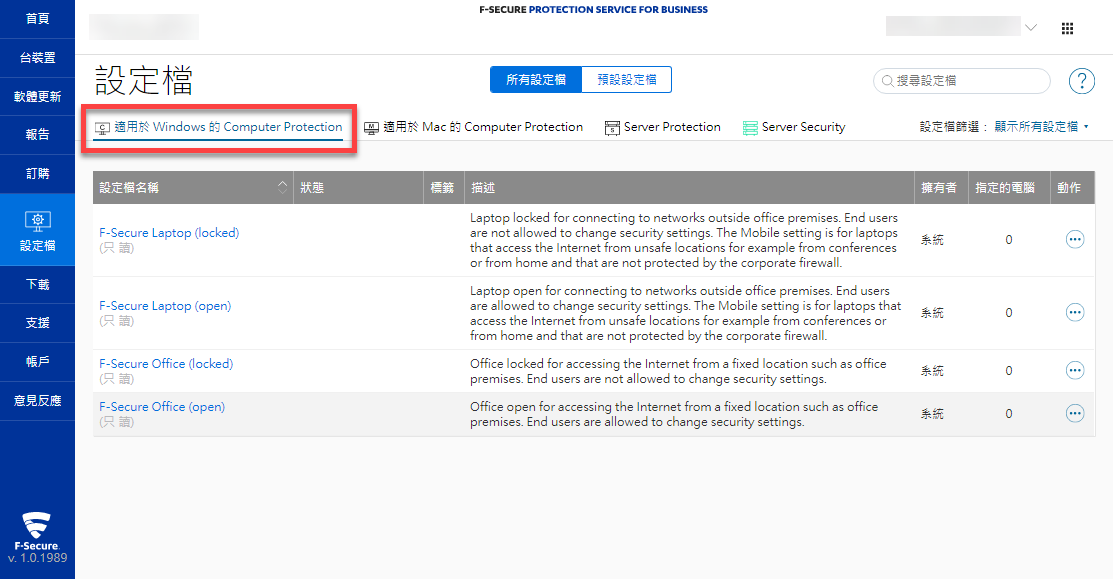Open actions menu for F-Secure Laptop (locked)
The height and width of the screenshot is (579, 1113).
click(1075, 240)
